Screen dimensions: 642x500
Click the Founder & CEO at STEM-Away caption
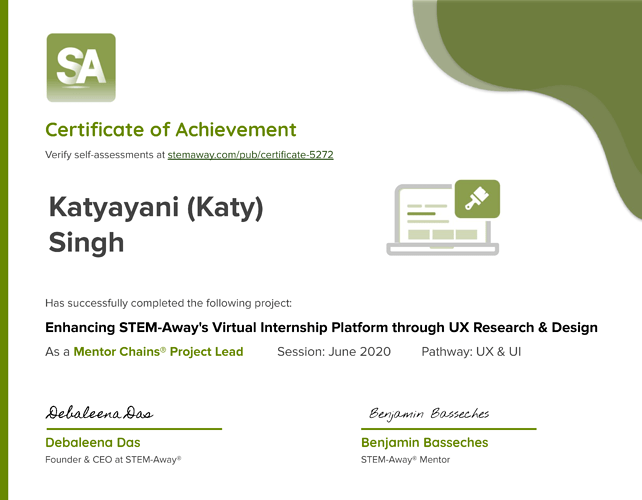pos(113,460)
